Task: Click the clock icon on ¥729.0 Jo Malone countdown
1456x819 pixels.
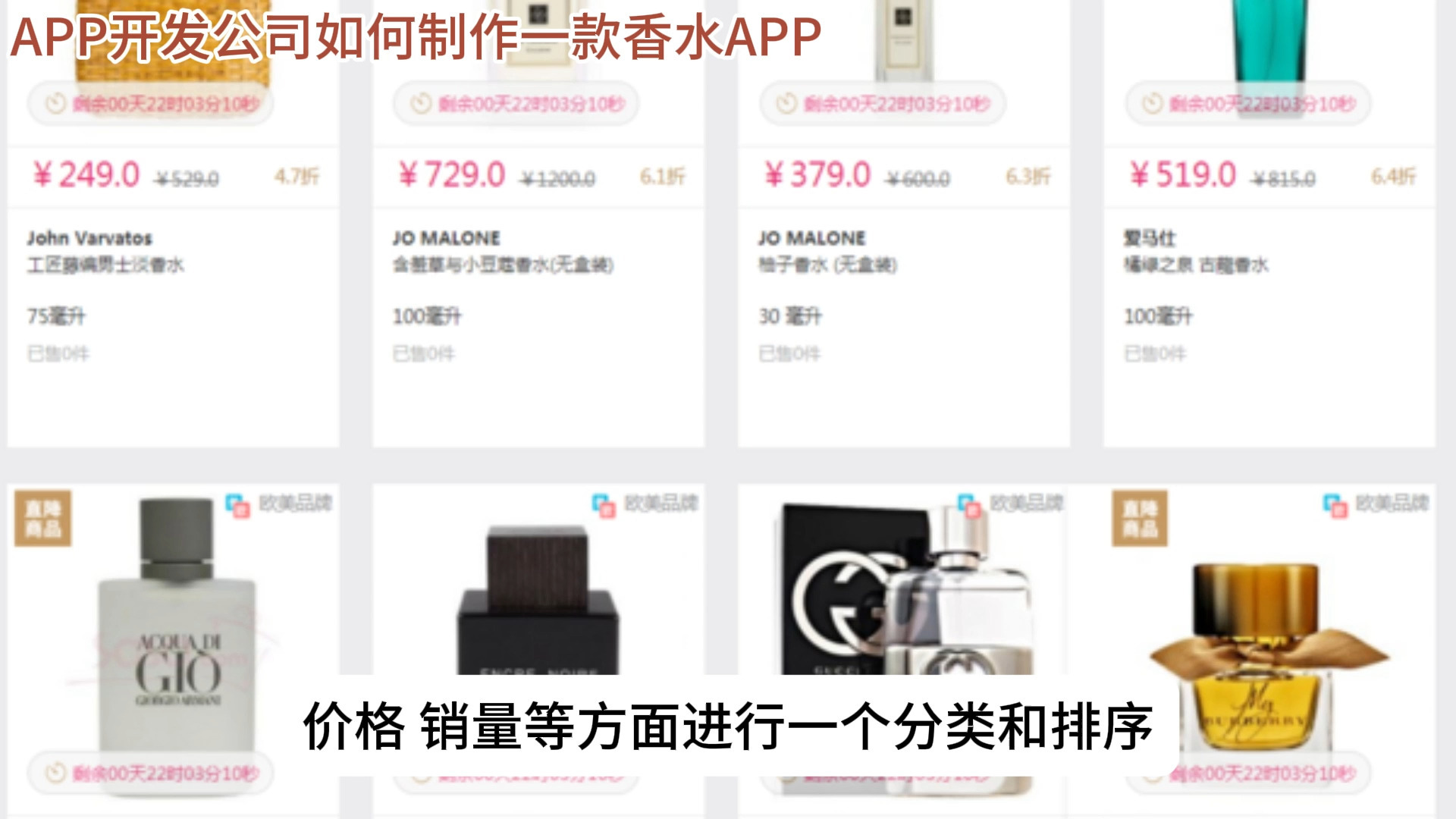Action: click(421, 103)
